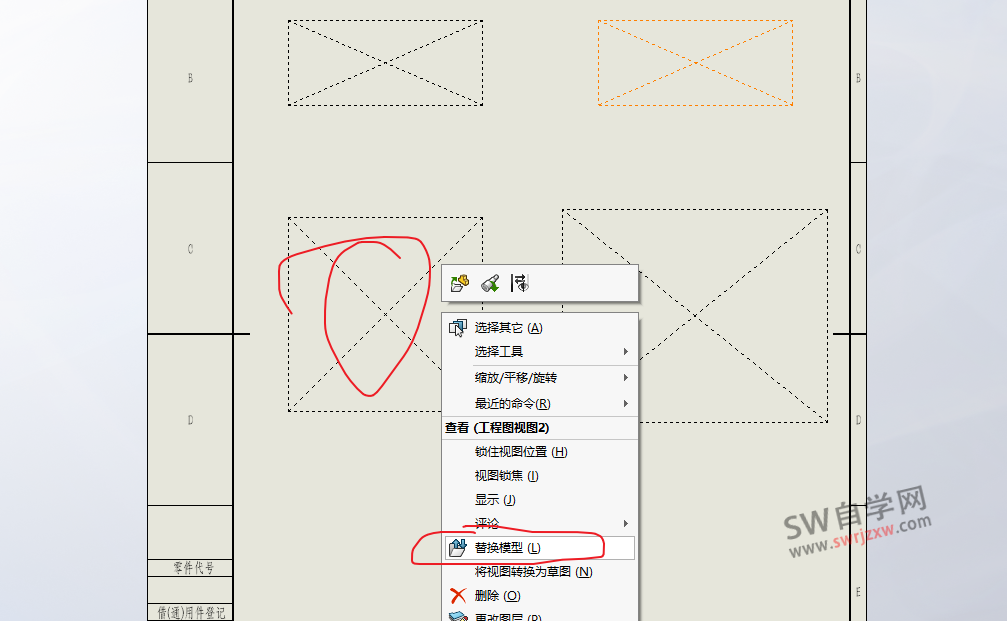The image size is (1007, 621).
Task: Click the red X delete (删除) icon
Action: tap(457, 595)
